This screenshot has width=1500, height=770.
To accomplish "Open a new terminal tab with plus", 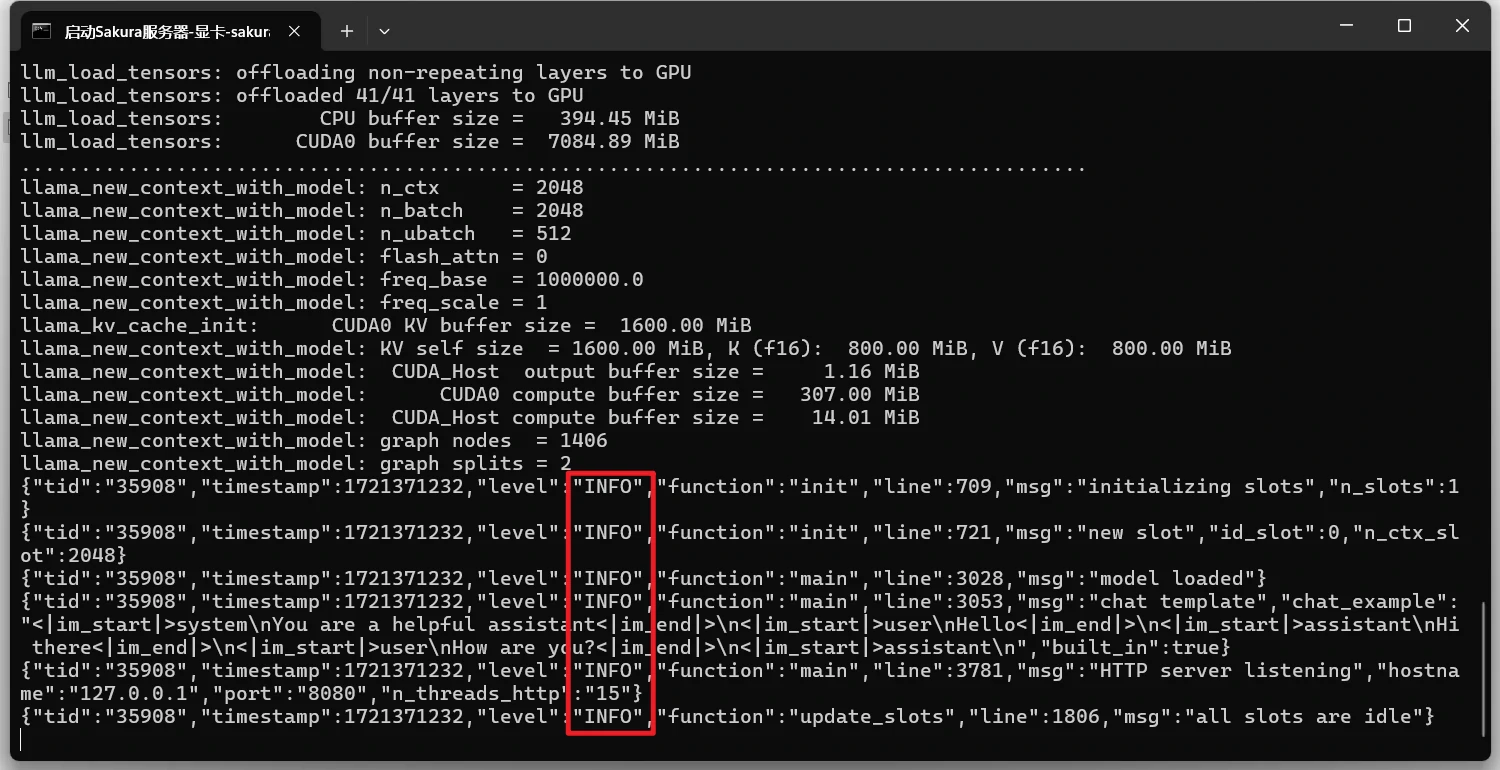I will [346, 31].
